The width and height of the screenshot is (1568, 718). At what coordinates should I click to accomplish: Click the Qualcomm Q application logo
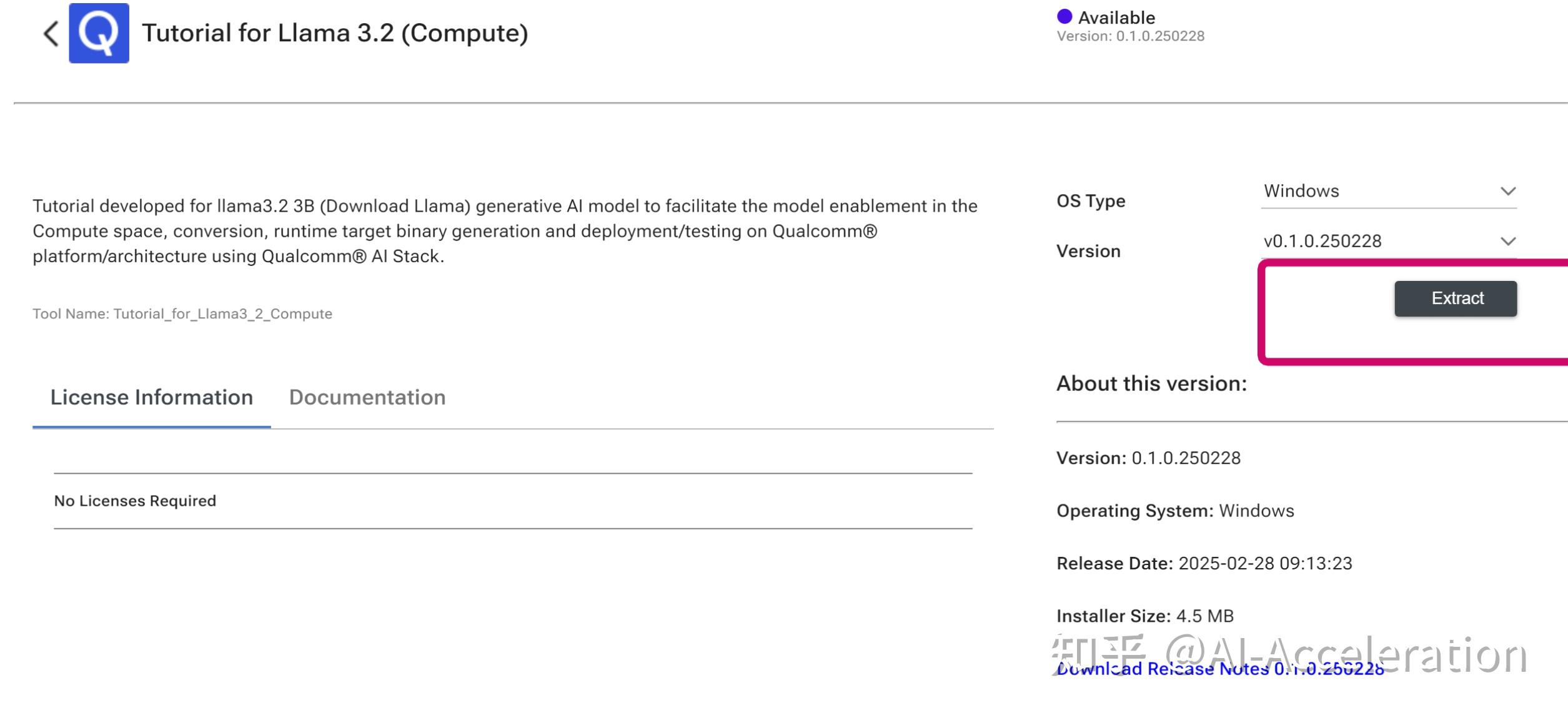pos(98,33)
